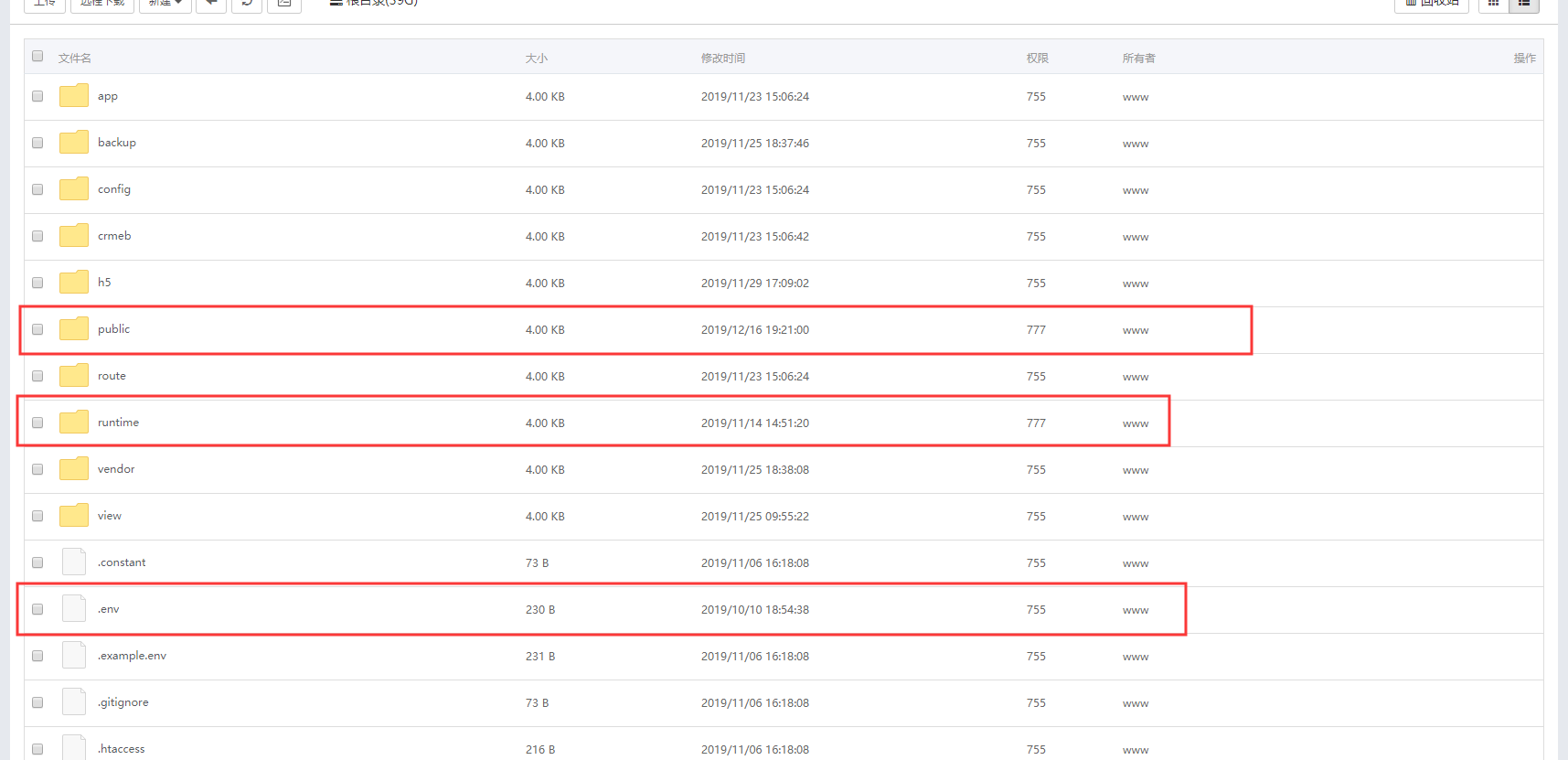Viewport: 1568px width, 760px height.
Task: Click the 权限 column header
Action: pos(1038,58)
